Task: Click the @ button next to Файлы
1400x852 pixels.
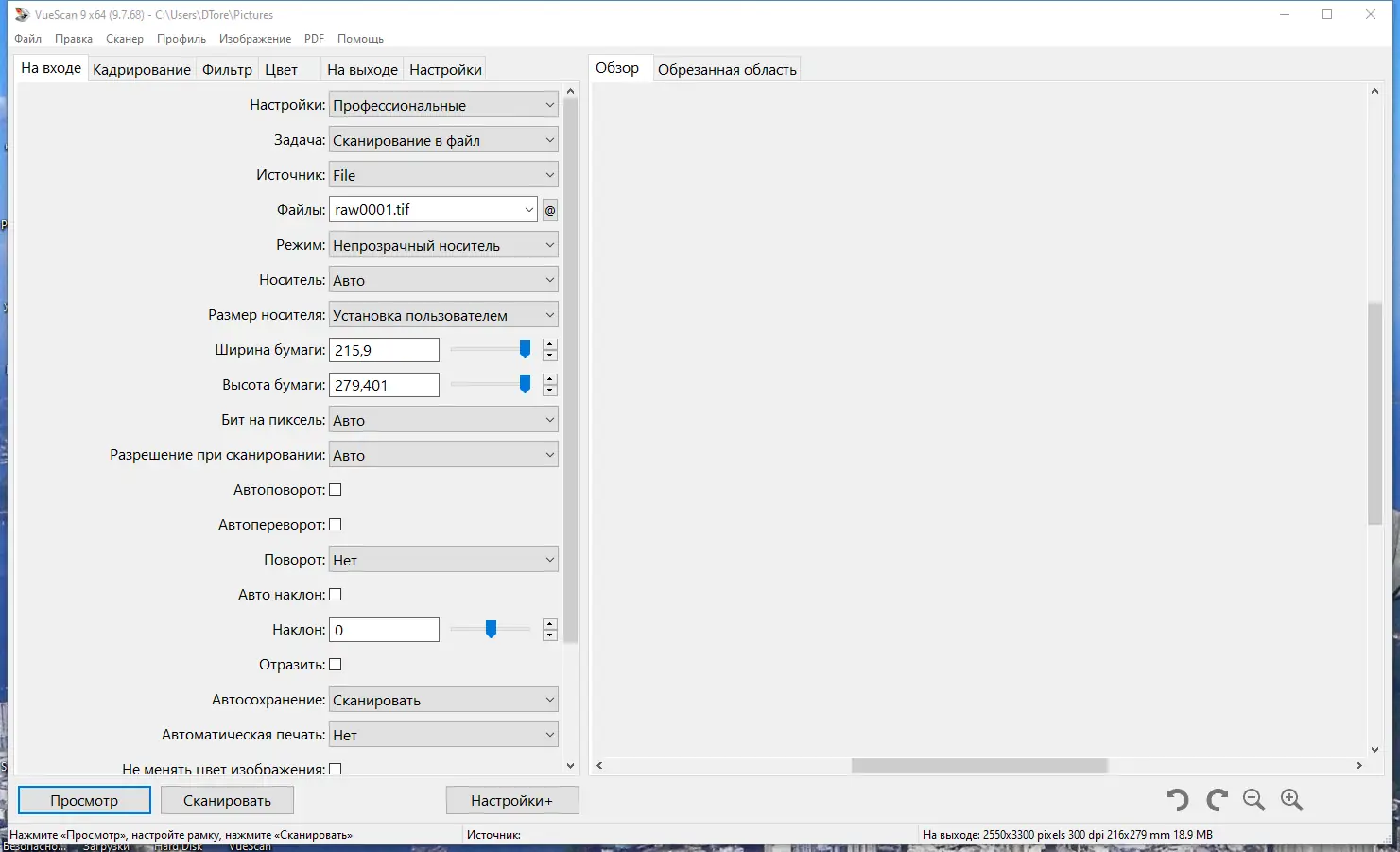Action: pos(550,210)
